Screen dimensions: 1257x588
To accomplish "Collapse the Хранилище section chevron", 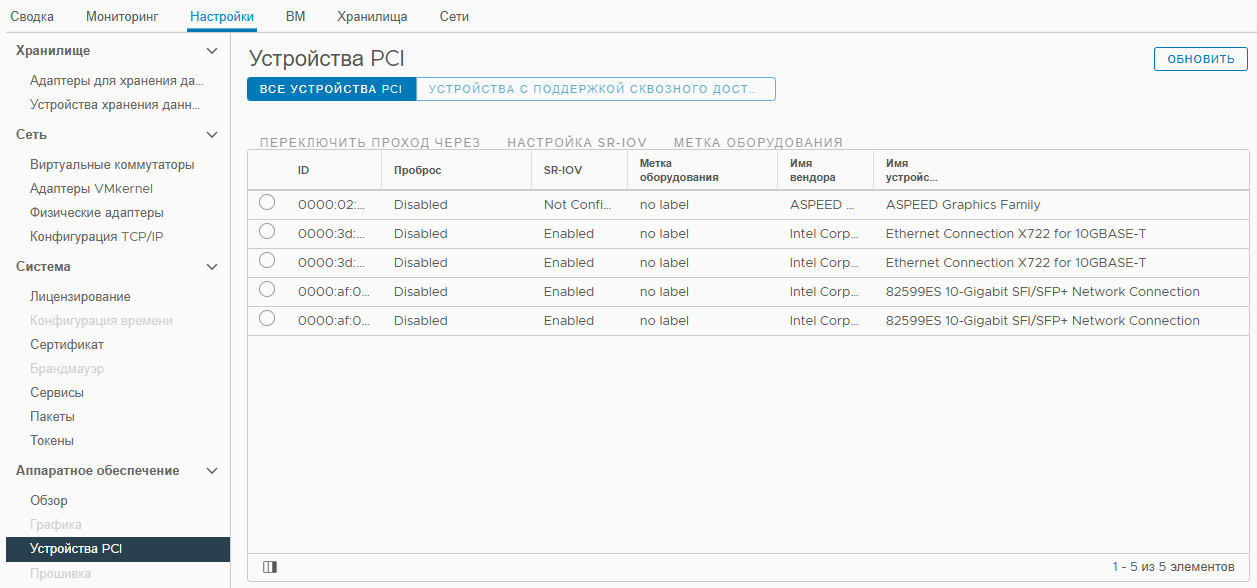I will click(211, 51).
